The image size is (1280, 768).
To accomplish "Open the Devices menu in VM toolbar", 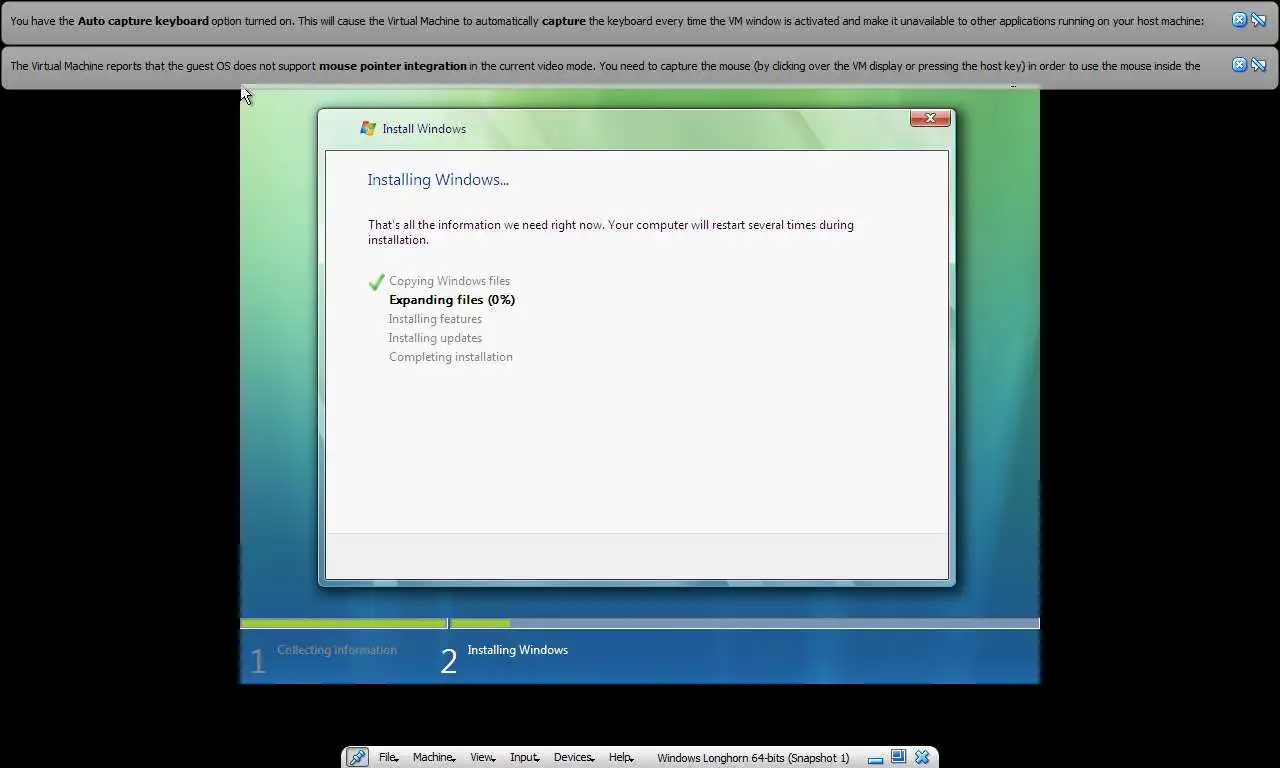I will [574, 757].
